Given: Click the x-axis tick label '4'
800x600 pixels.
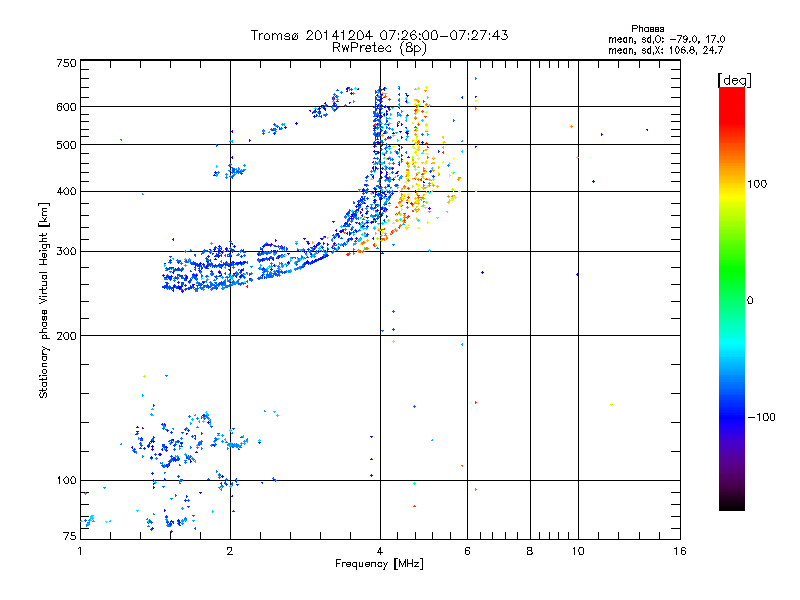Looking at the screenshot, I should pos(380,551).
